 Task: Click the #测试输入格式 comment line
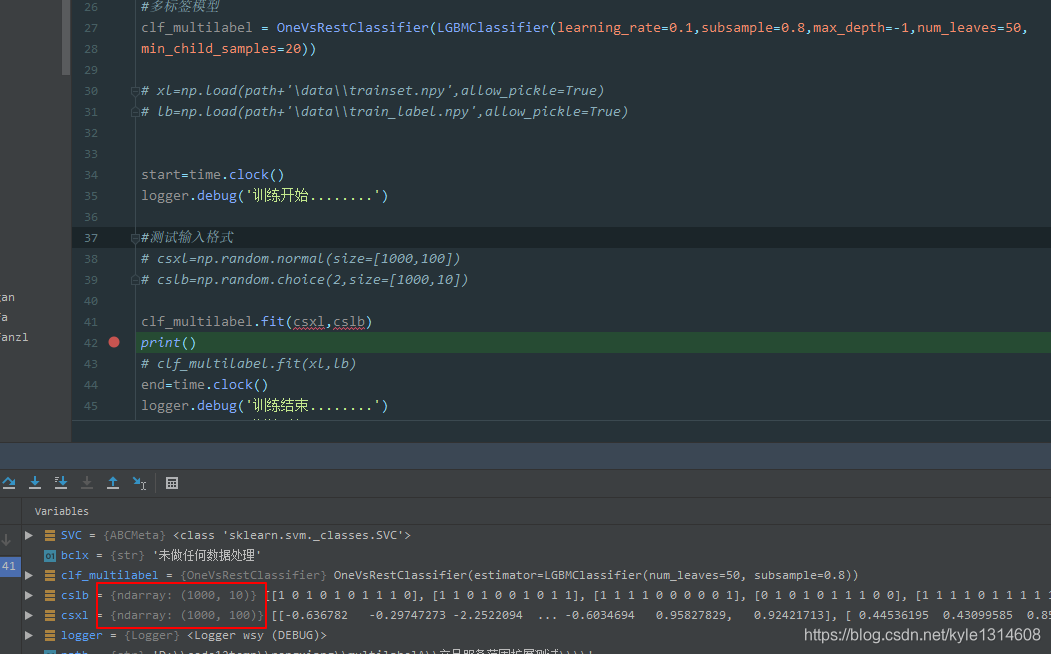[x=187, y=237]
